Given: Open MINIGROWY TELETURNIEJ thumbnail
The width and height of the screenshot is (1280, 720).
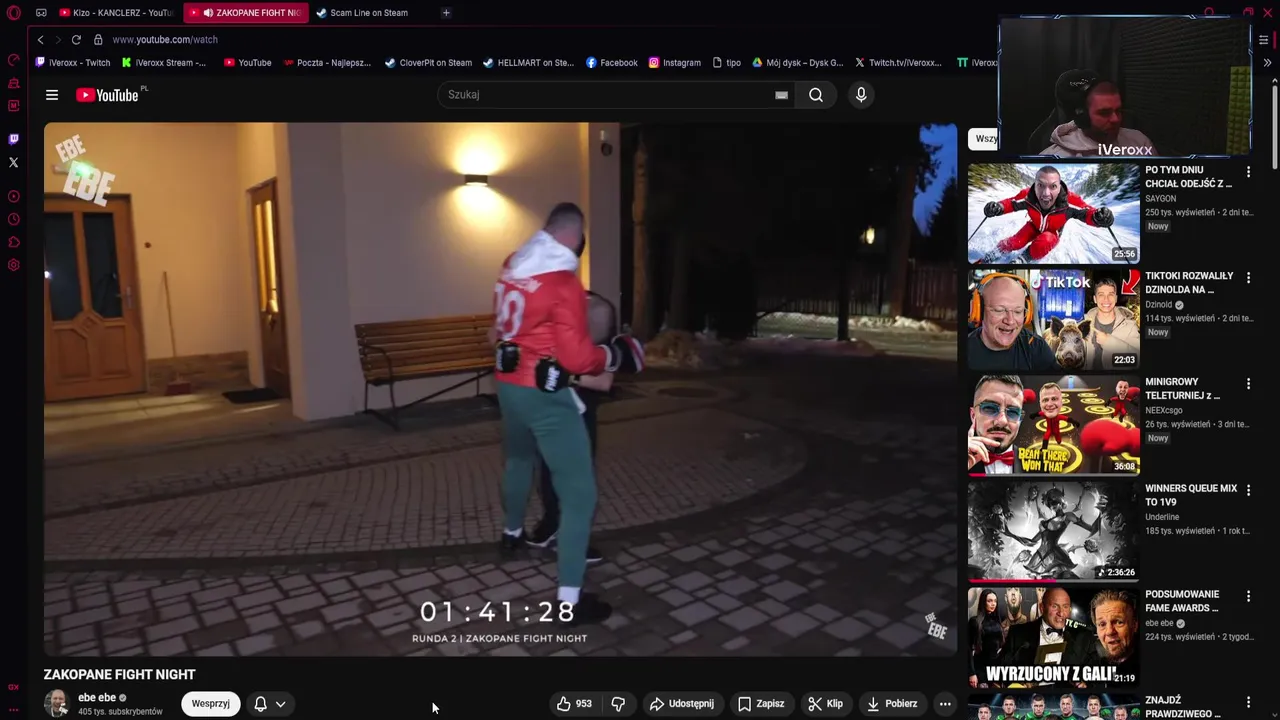Looking at the screenshot, I should point(1054,425).
